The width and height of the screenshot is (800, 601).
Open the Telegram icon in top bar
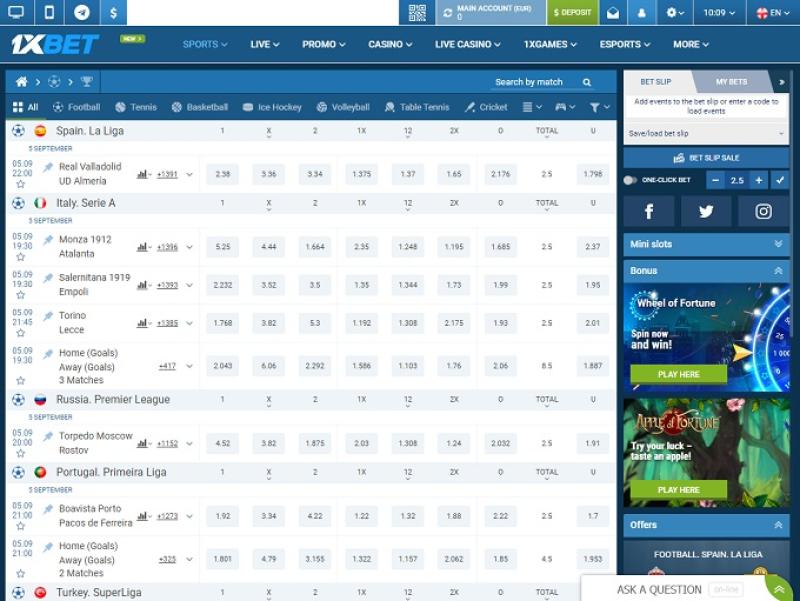81,13
